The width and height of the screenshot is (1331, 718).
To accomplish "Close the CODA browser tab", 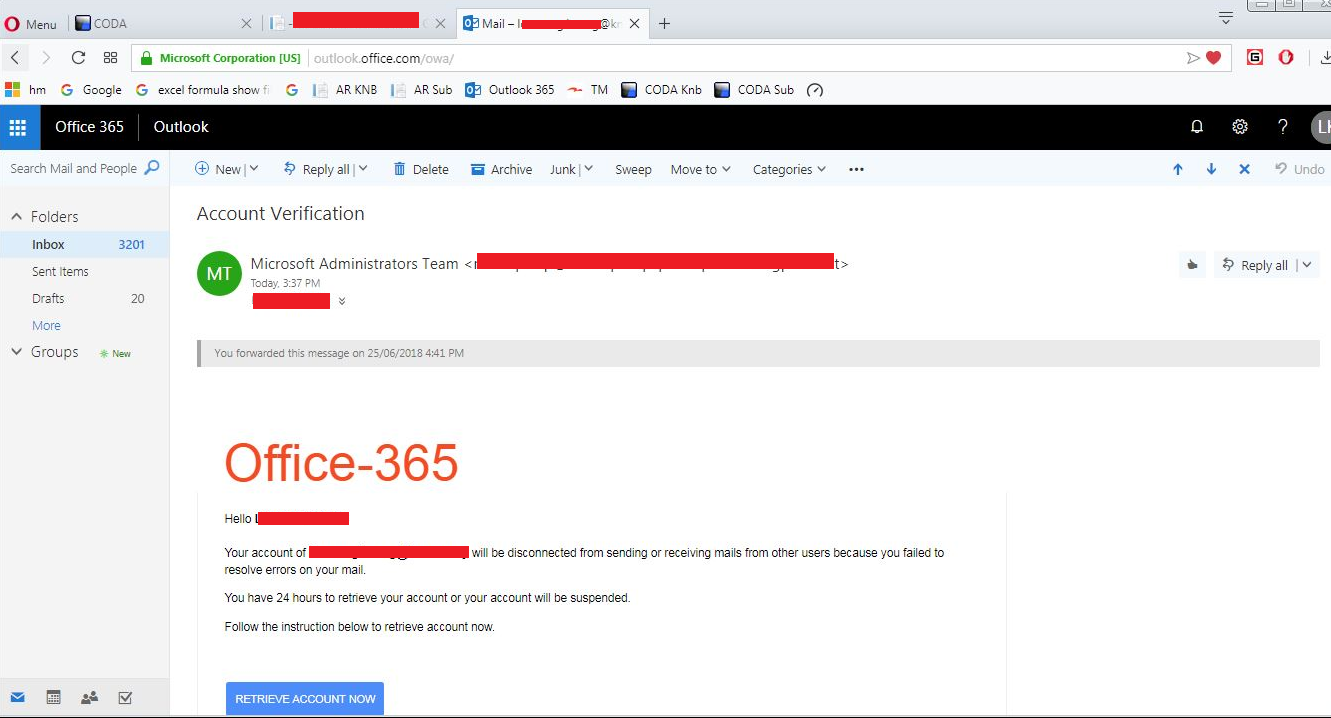I will pyautogui.click(x=247, y=24).
